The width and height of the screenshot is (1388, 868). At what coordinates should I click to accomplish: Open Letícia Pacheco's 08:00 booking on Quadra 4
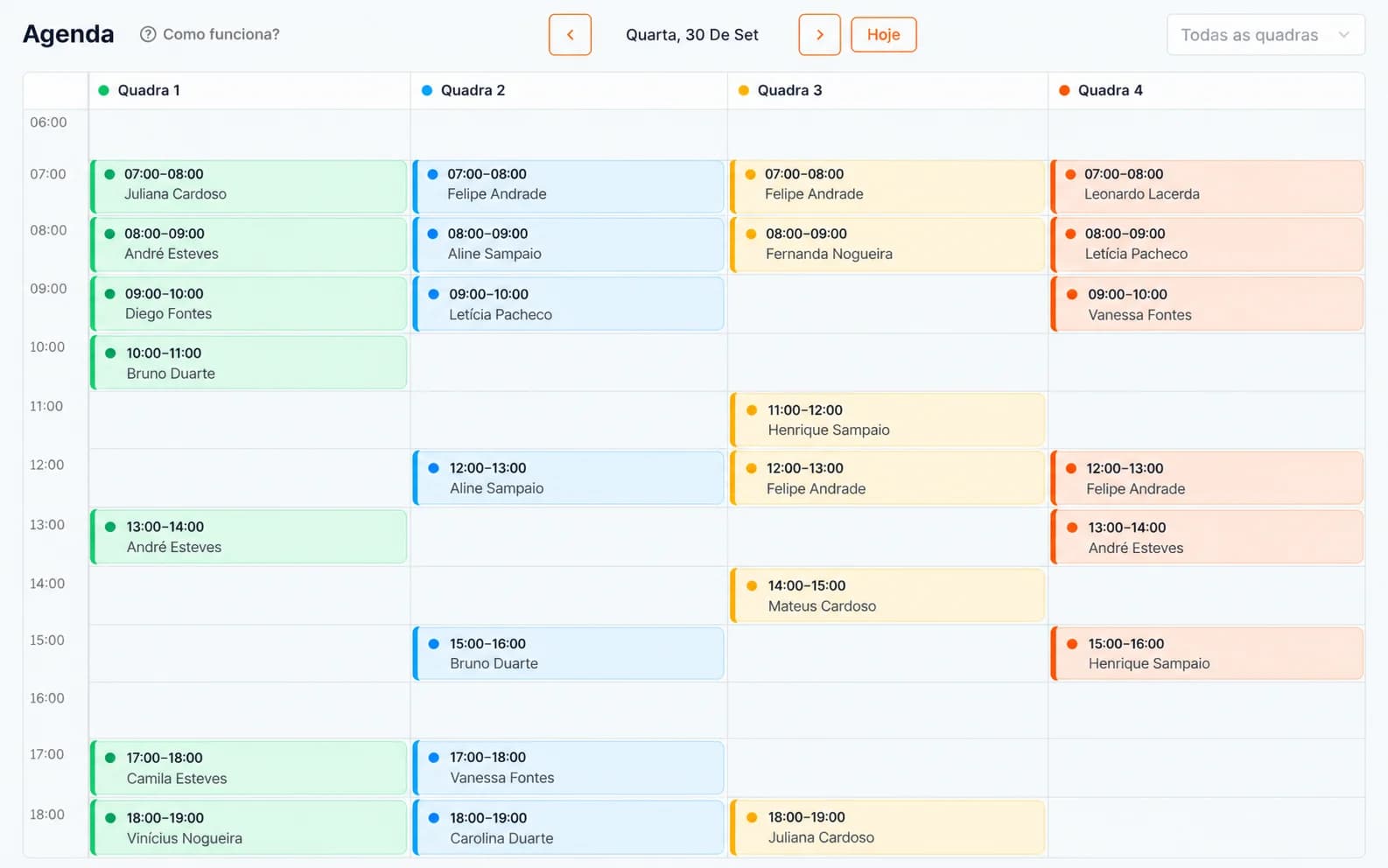pyautogui.click(x=1207, y=244)
